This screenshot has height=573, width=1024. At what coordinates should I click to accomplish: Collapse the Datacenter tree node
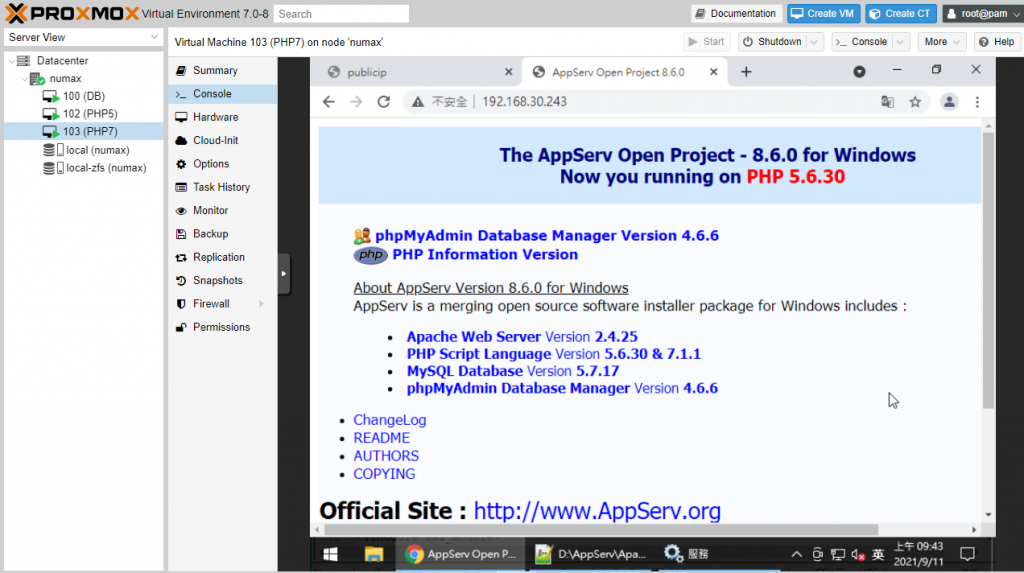pos(11,61)
